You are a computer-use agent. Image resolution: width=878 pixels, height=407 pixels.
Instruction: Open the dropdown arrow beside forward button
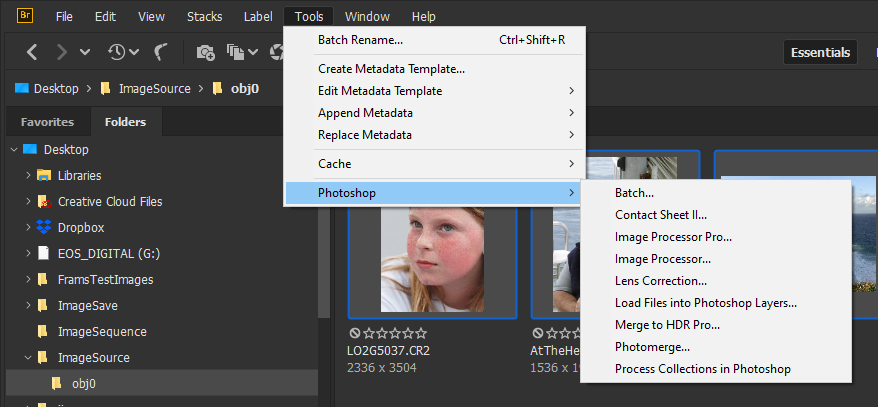85,51
